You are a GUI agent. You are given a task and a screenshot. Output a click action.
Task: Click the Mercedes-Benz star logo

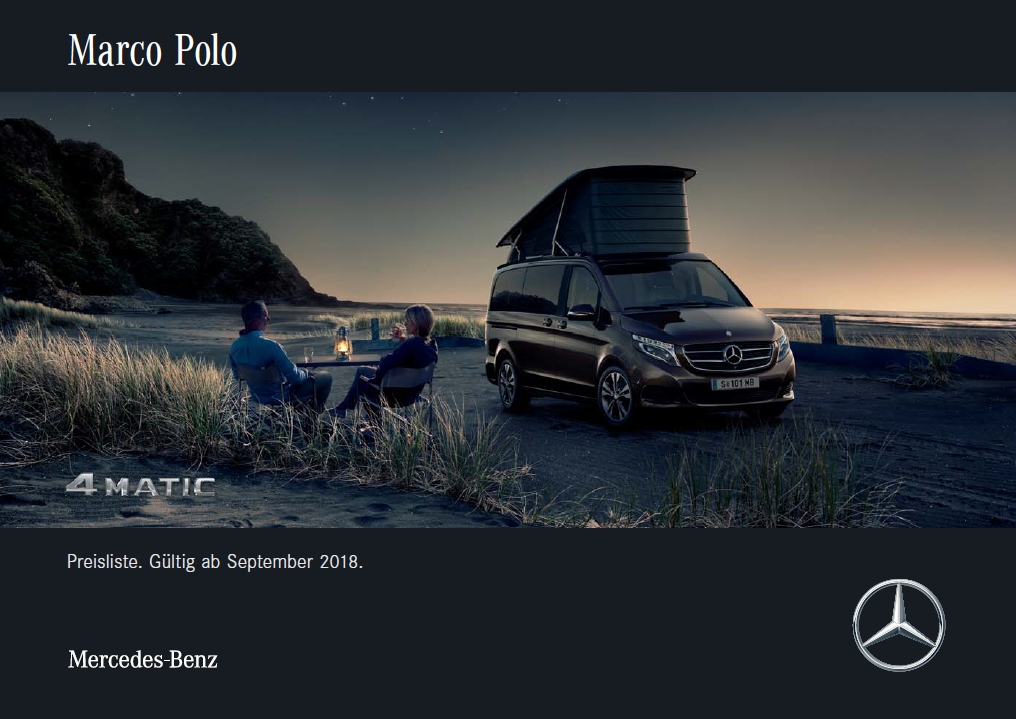pos(899,625)
